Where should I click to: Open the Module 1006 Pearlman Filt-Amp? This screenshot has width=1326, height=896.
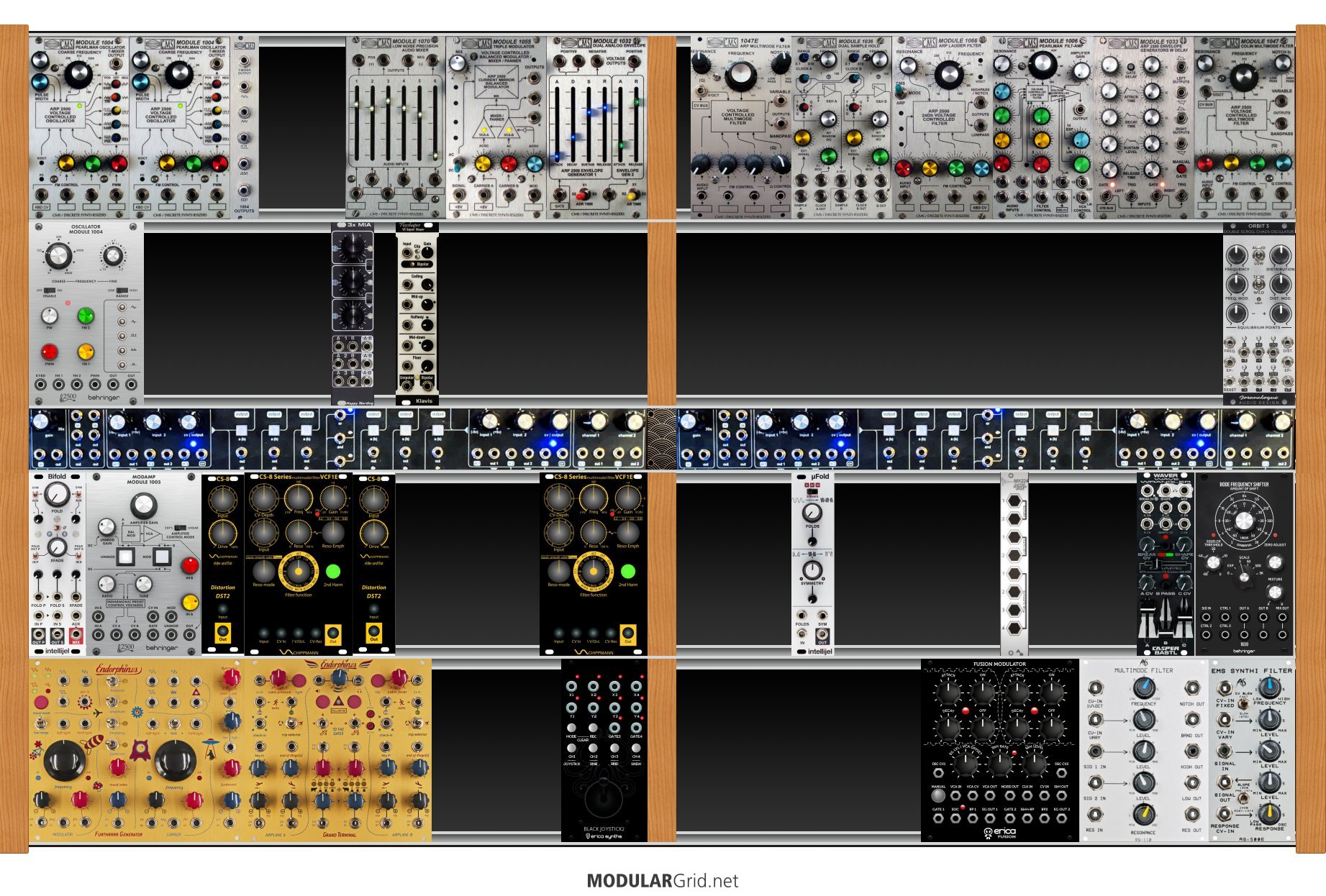(1043, 127)
